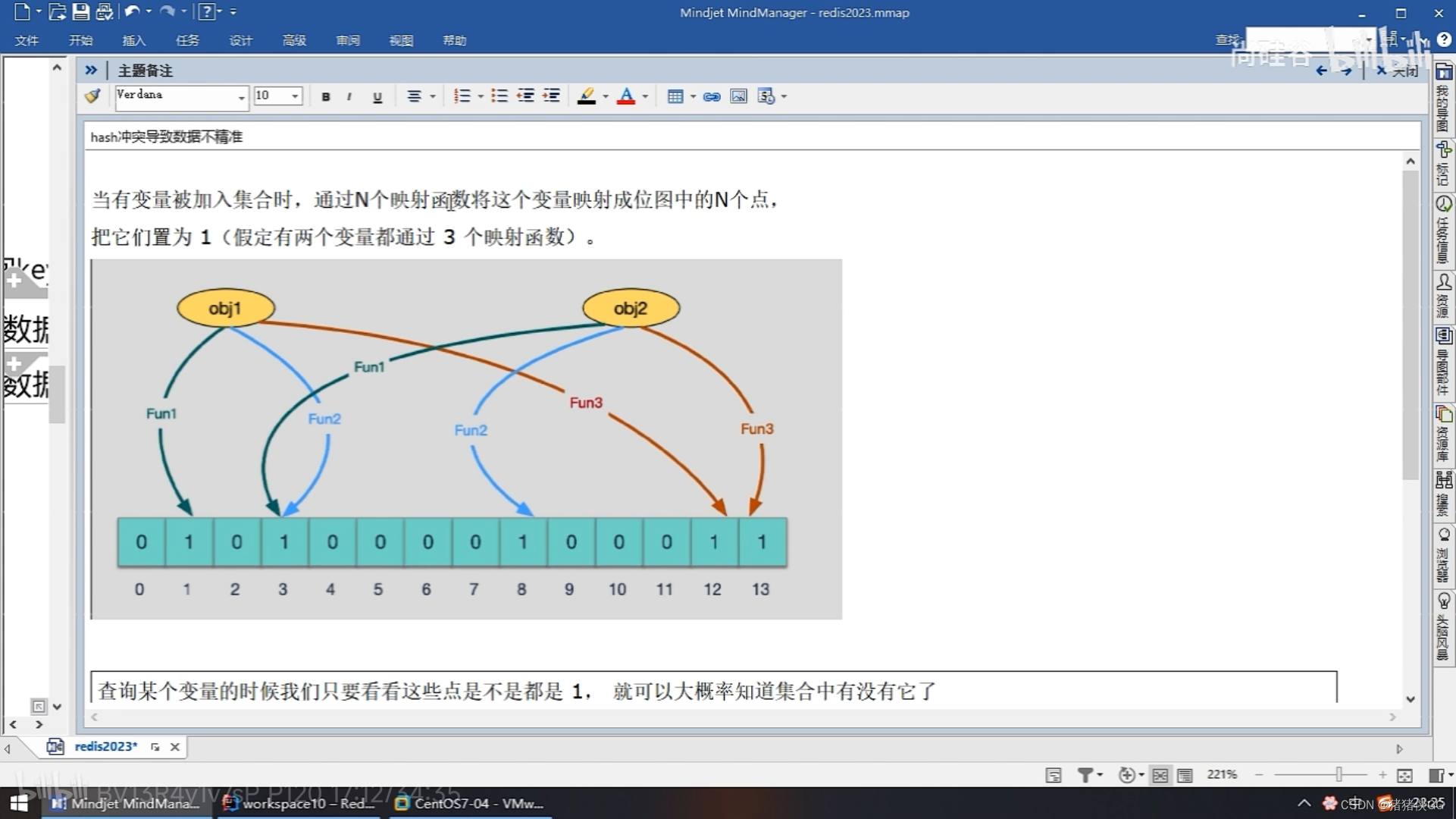Click the zoom slider handle
Screen dimensions: 1456x819
pyautogui.click(x=1339, y=774)
